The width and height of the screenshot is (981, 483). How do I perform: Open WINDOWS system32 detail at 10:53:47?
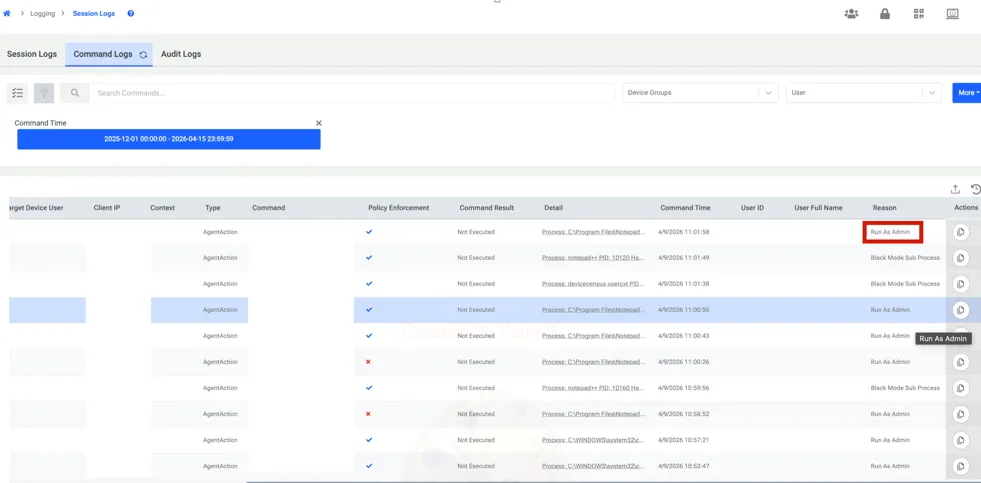[593, 465]
